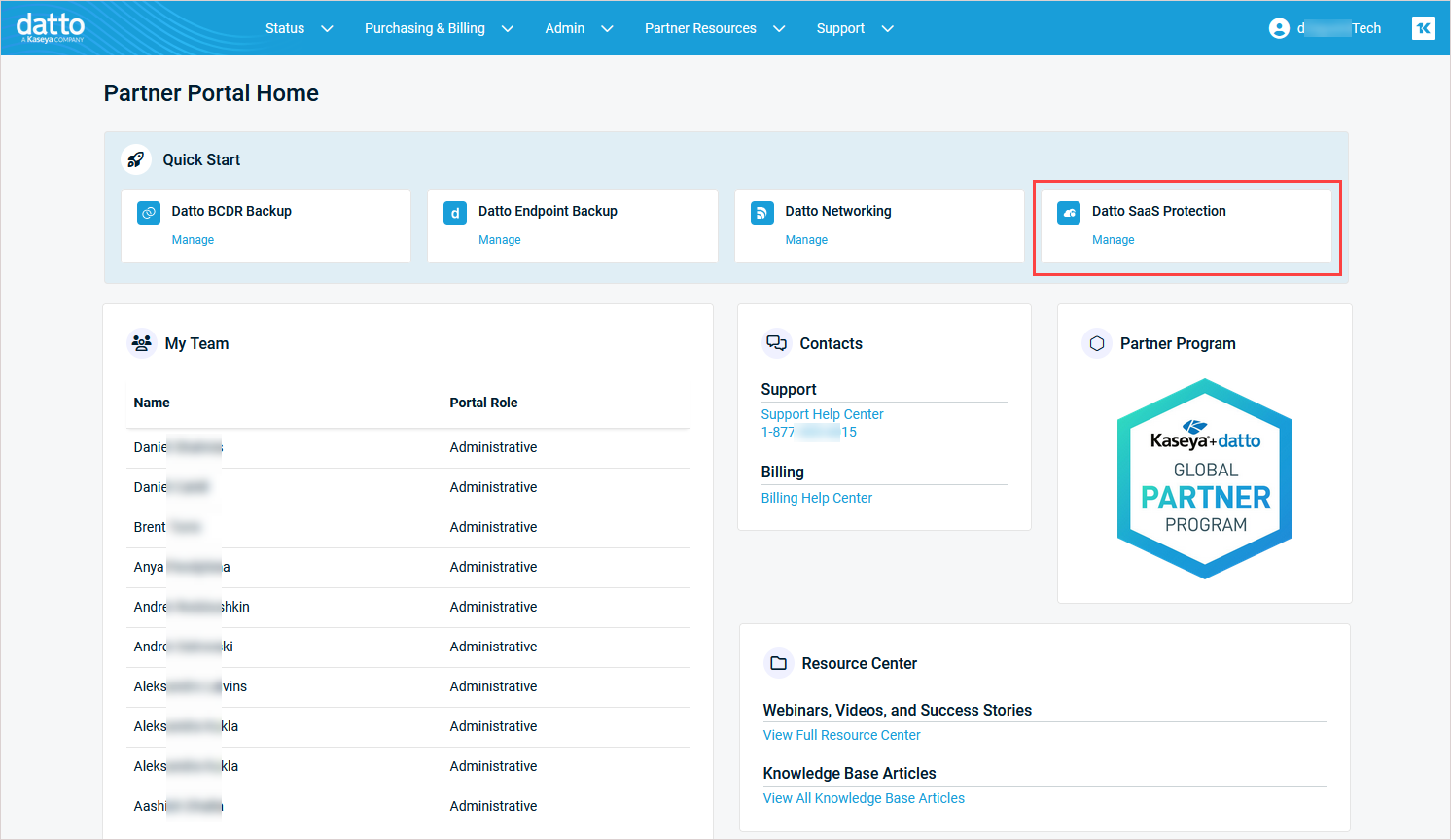Image resolution: width=1451 pixels, height=840 pixels.
Task: Click View Full Resource Center
Action: [841, 735]
